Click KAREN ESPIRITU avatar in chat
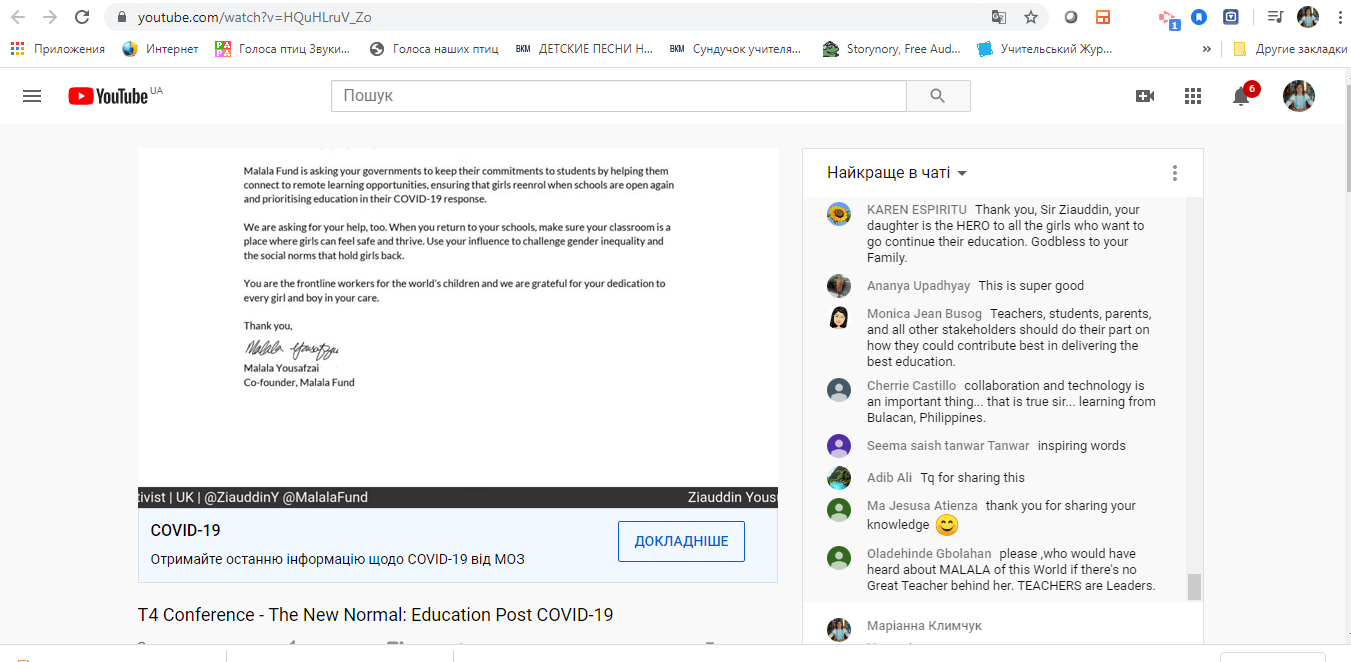Image resolution: width=1351 pixels, height=662 pixels. click(839, 214)
